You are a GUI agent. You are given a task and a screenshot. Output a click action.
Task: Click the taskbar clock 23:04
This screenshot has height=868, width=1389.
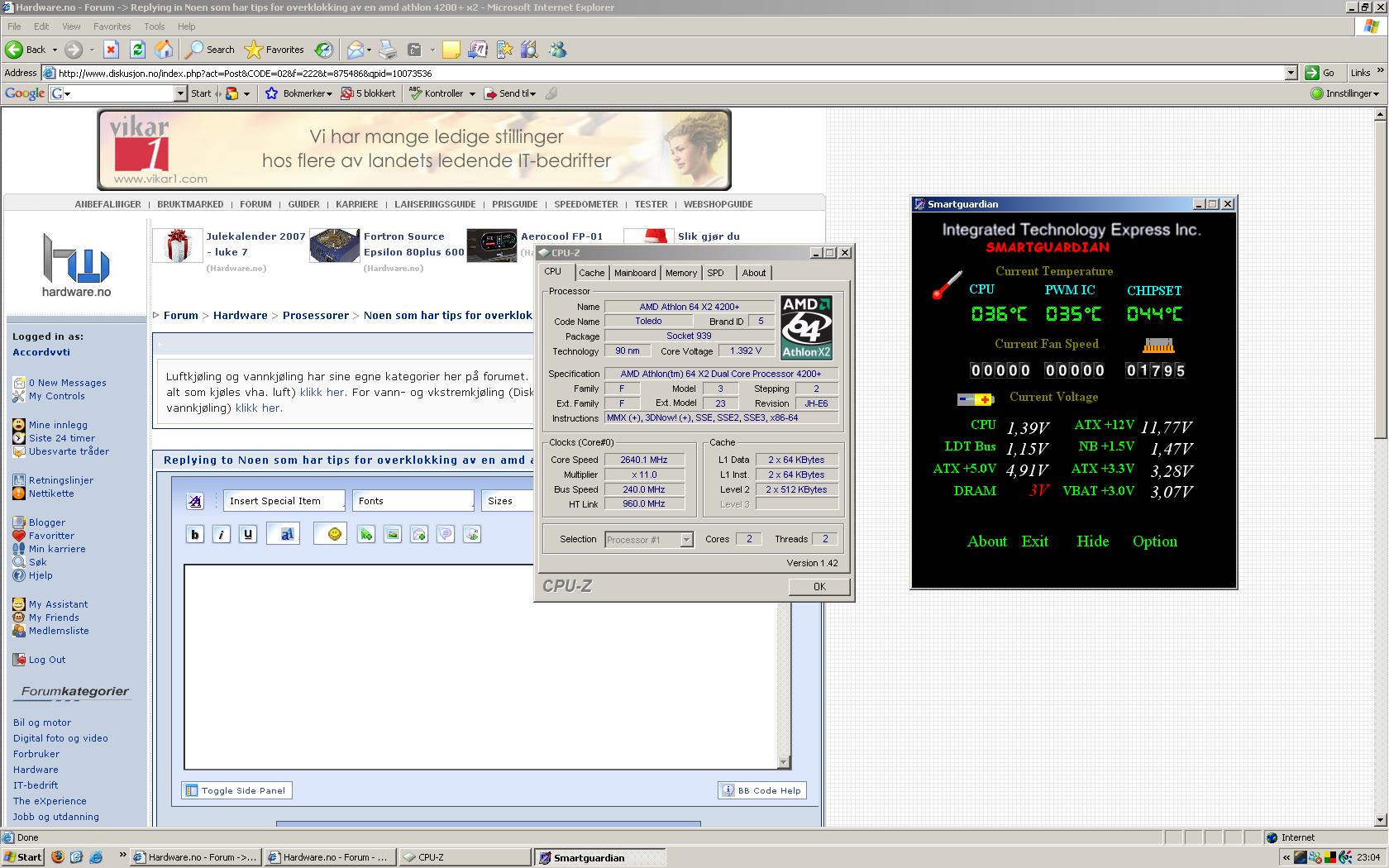point(1368,857)
